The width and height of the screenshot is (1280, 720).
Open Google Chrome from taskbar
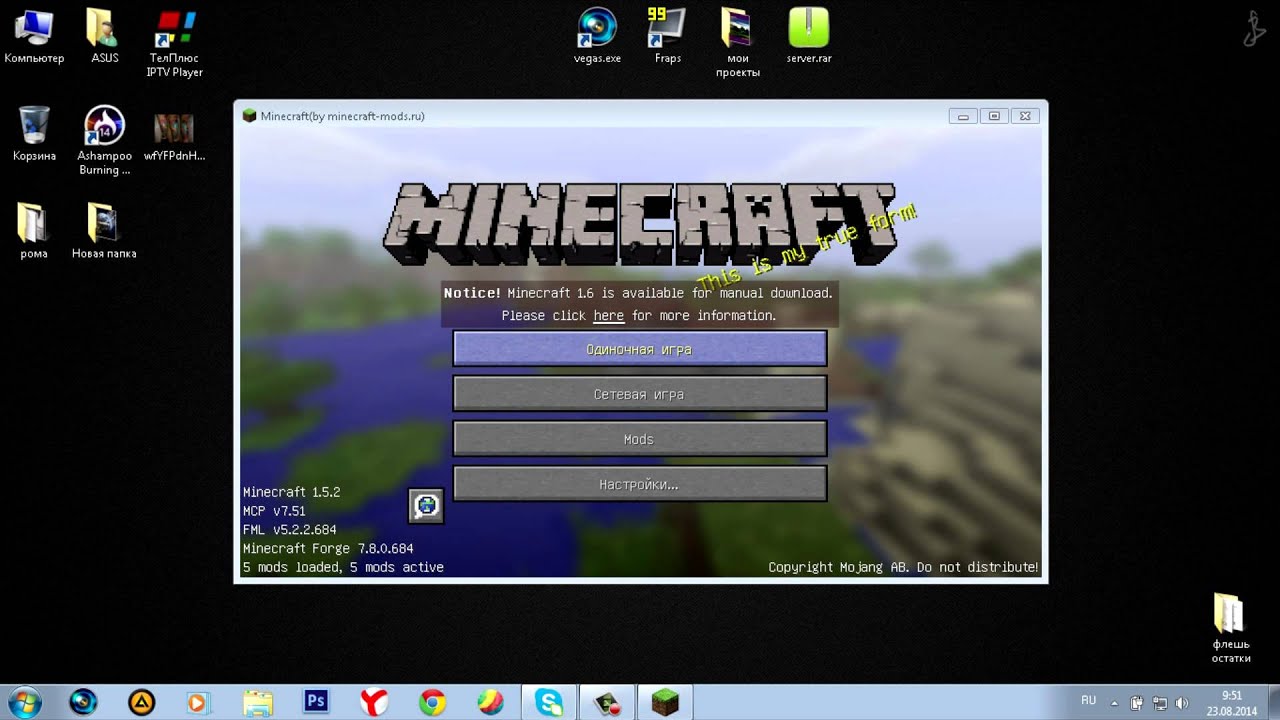click(x=432, y=702)
